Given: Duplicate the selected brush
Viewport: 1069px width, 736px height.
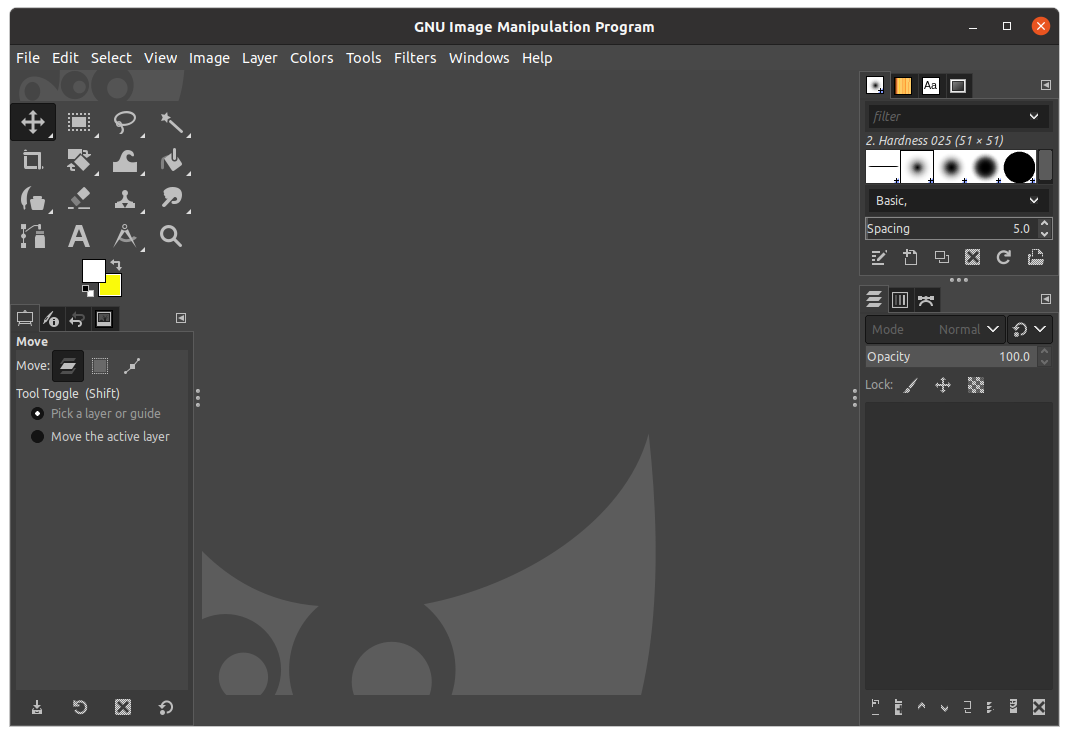Looking at the screenshot, I should [942, 258].
